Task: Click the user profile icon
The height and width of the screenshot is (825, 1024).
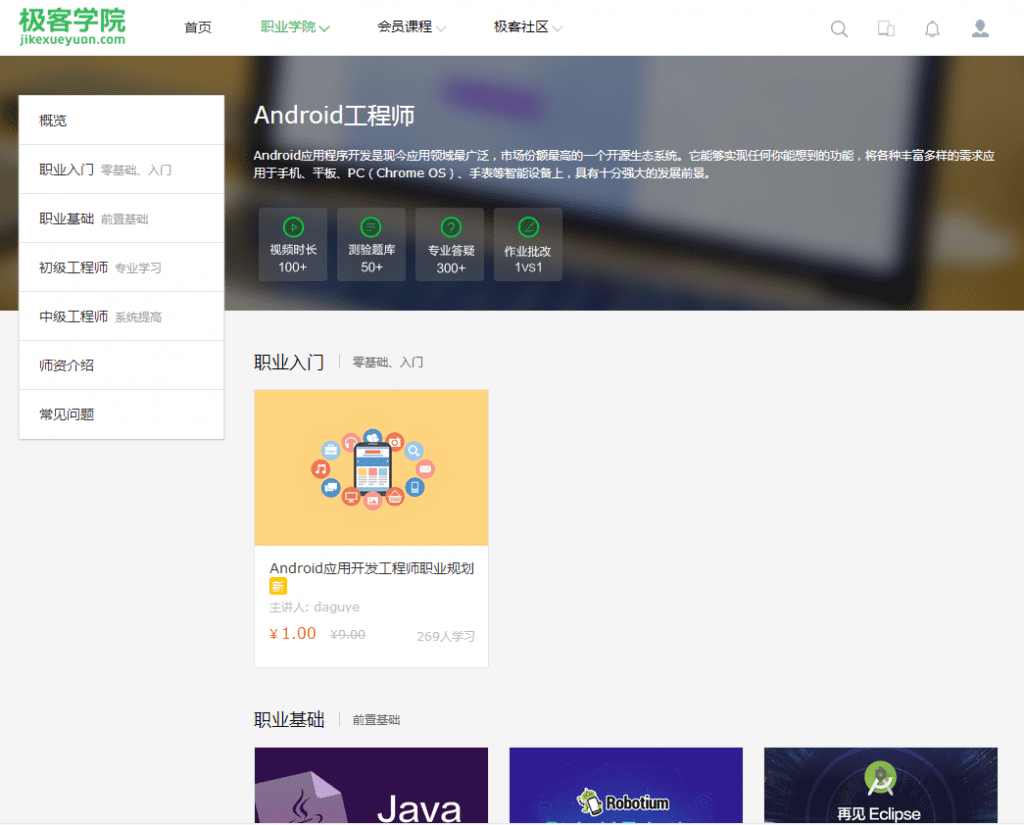Action: pyautogui.click(x=980, y=29)
